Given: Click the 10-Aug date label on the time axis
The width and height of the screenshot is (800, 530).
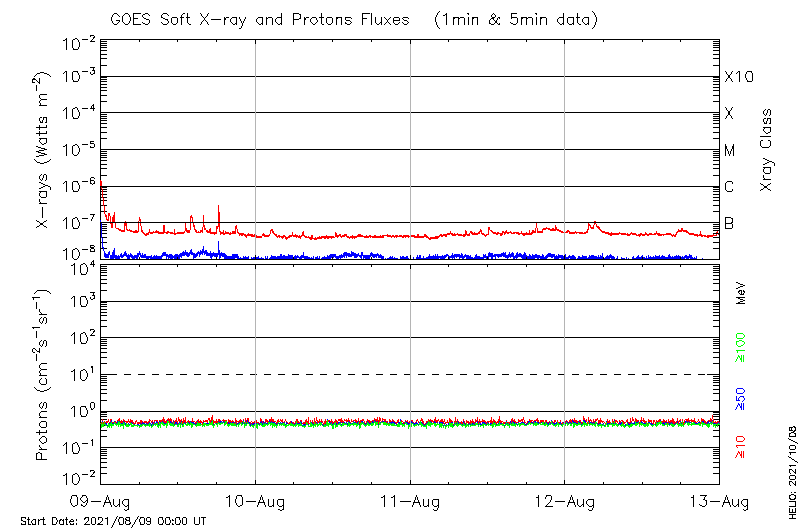Looking at the screenshot, I should click(x=255, y=500).
